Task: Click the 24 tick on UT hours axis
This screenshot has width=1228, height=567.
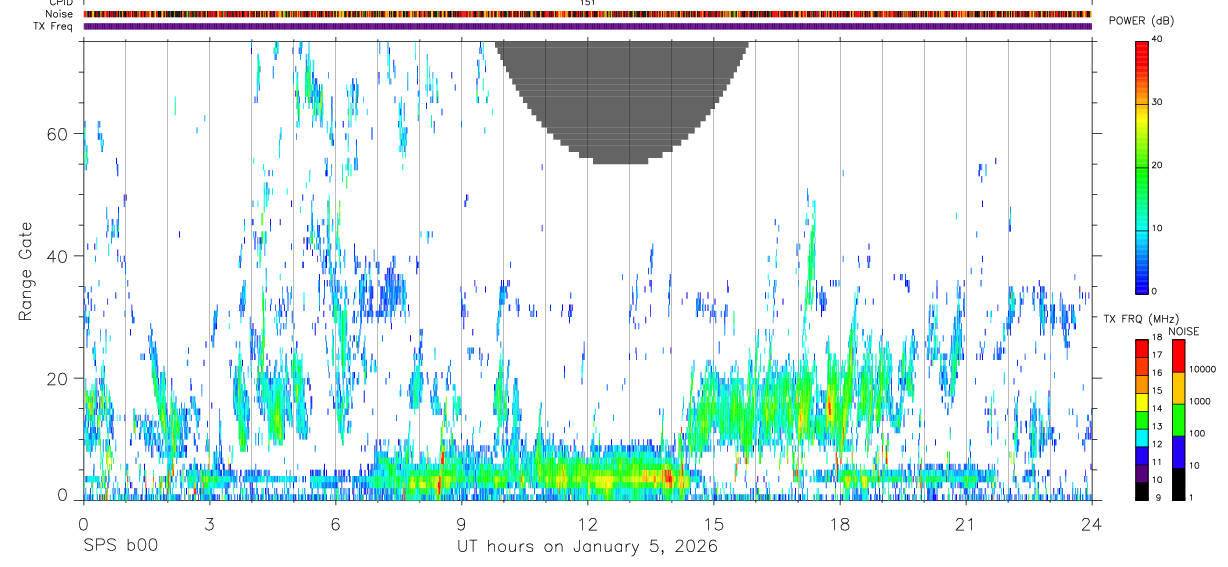Action: tap(1091, 523)
